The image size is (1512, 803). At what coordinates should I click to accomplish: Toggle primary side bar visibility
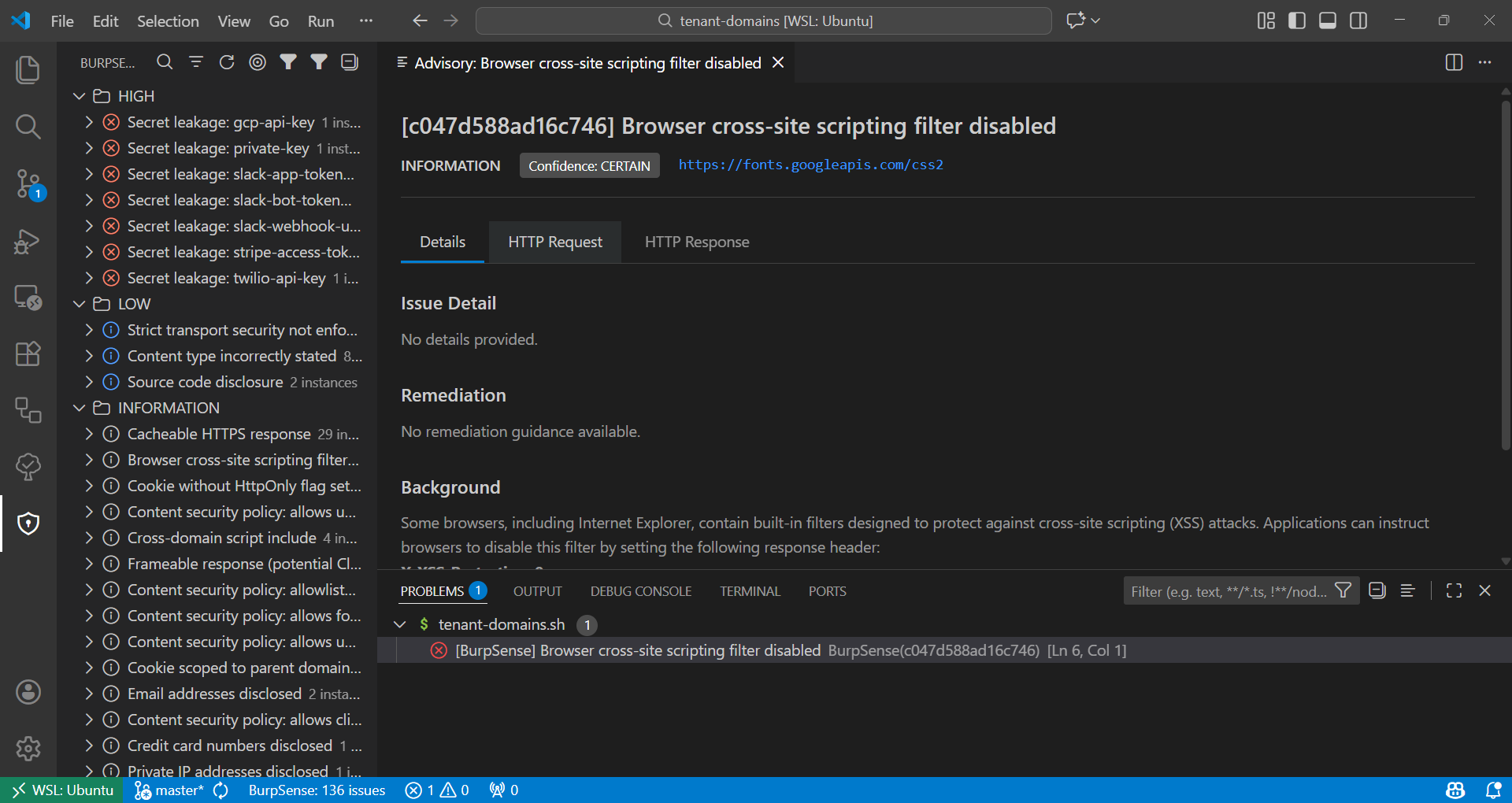[1297, 20]
